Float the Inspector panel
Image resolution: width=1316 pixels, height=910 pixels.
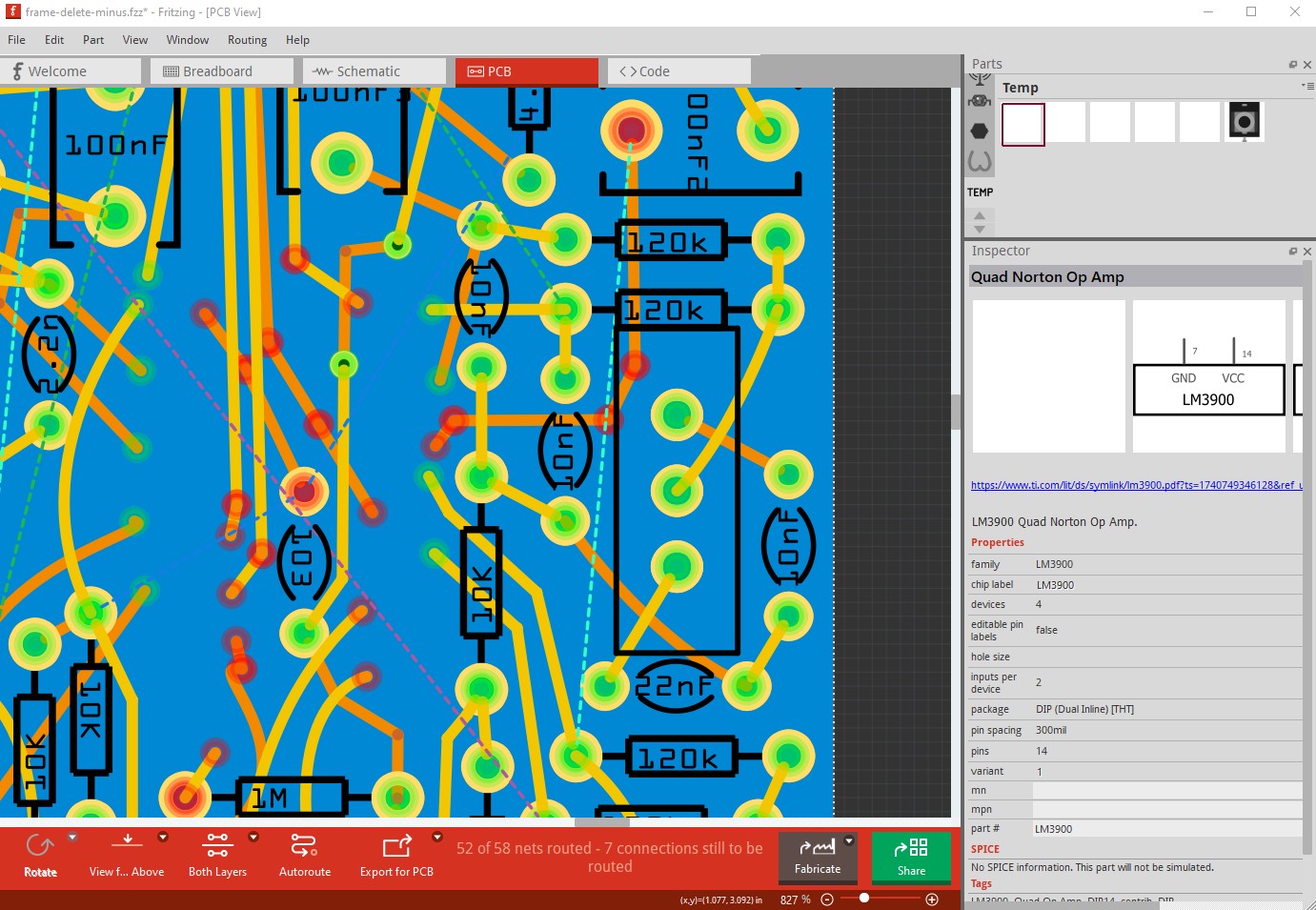click(x=1293, y=252)
